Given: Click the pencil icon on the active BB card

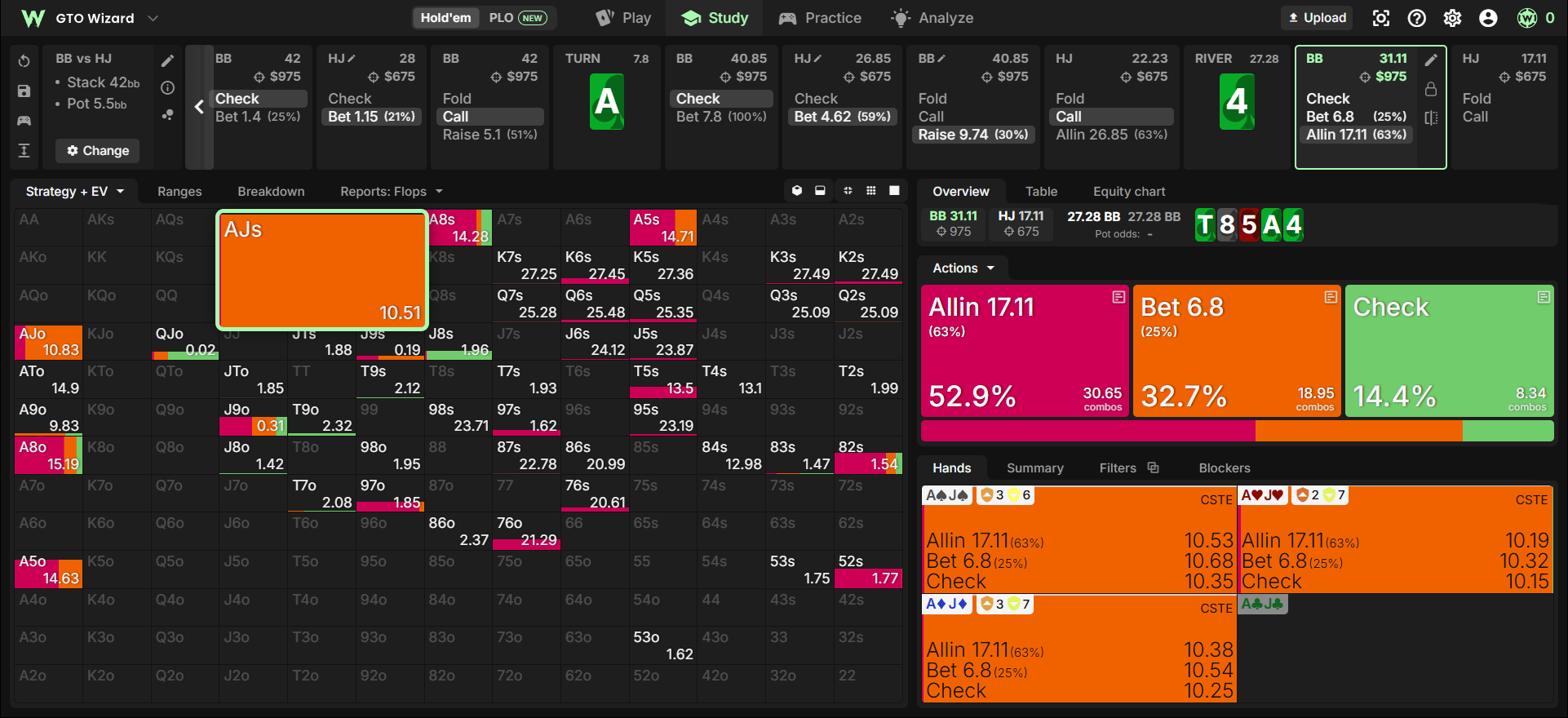Looking at the screenshot, I should tap(1431, 60).
